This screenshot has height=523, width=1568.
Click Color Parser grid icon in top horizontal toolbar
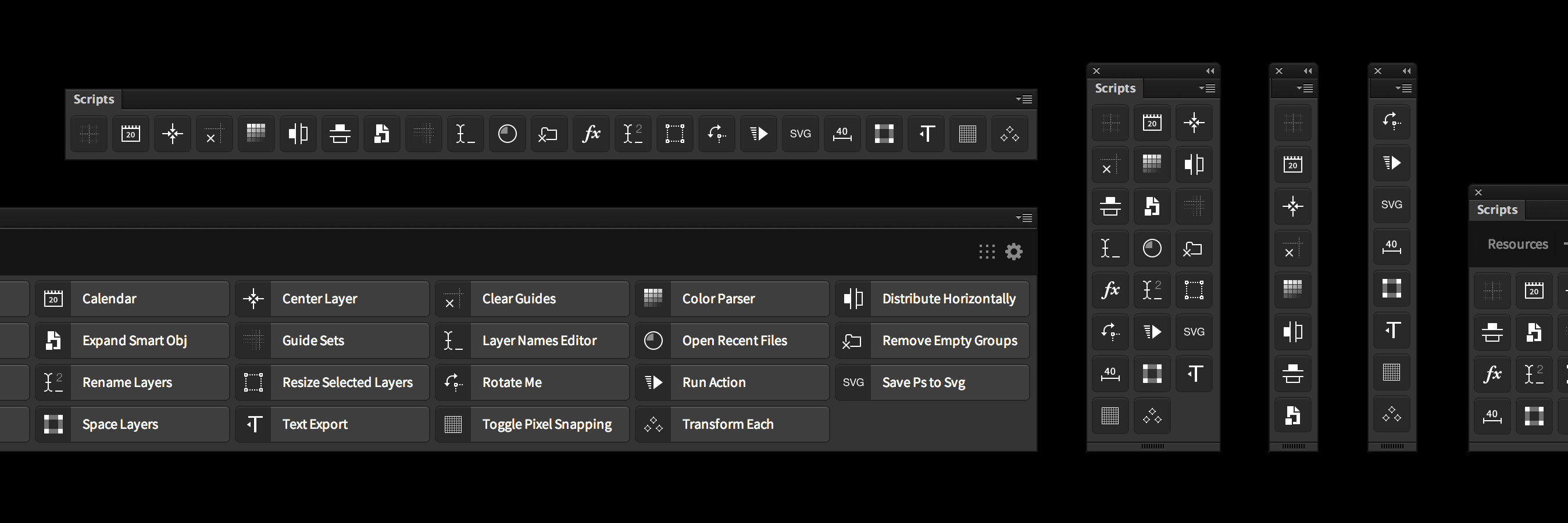[256, 134]
